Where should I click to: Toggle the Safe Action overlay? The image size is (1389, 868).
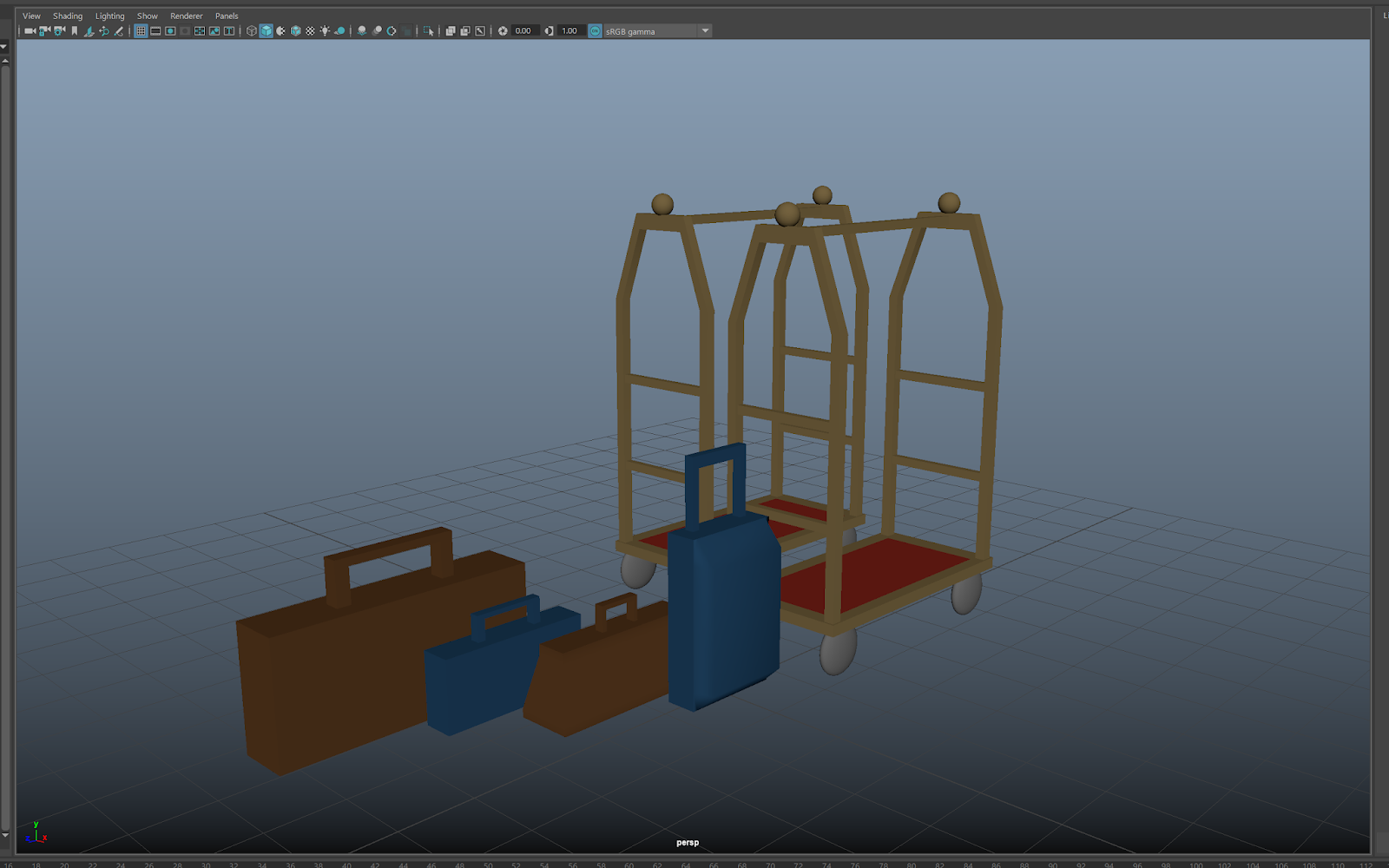[x=214, y=31]
